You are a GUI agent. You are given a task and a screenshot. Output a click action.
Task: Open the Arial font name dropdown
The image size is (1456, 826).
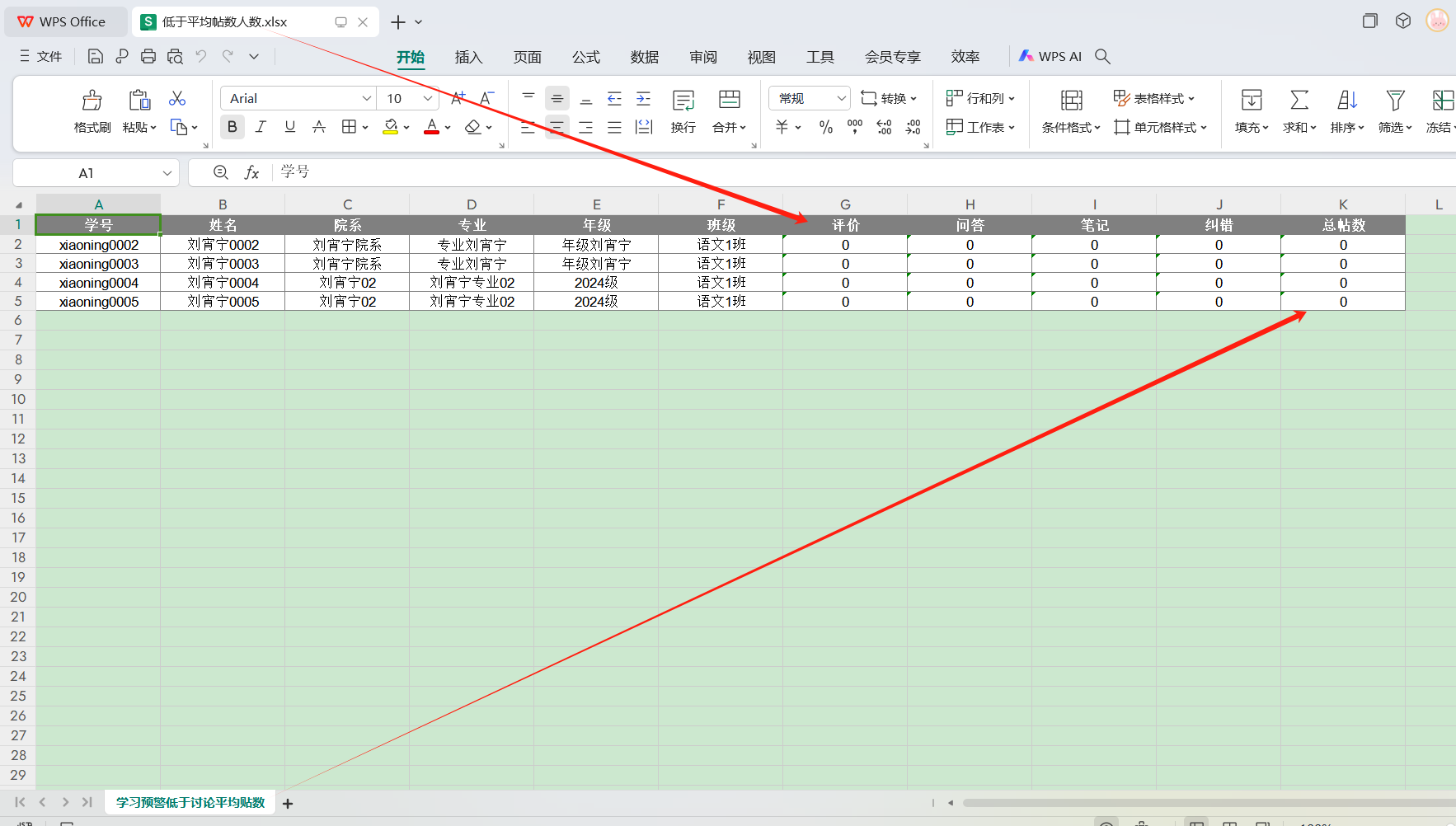[x=367, y=98]
